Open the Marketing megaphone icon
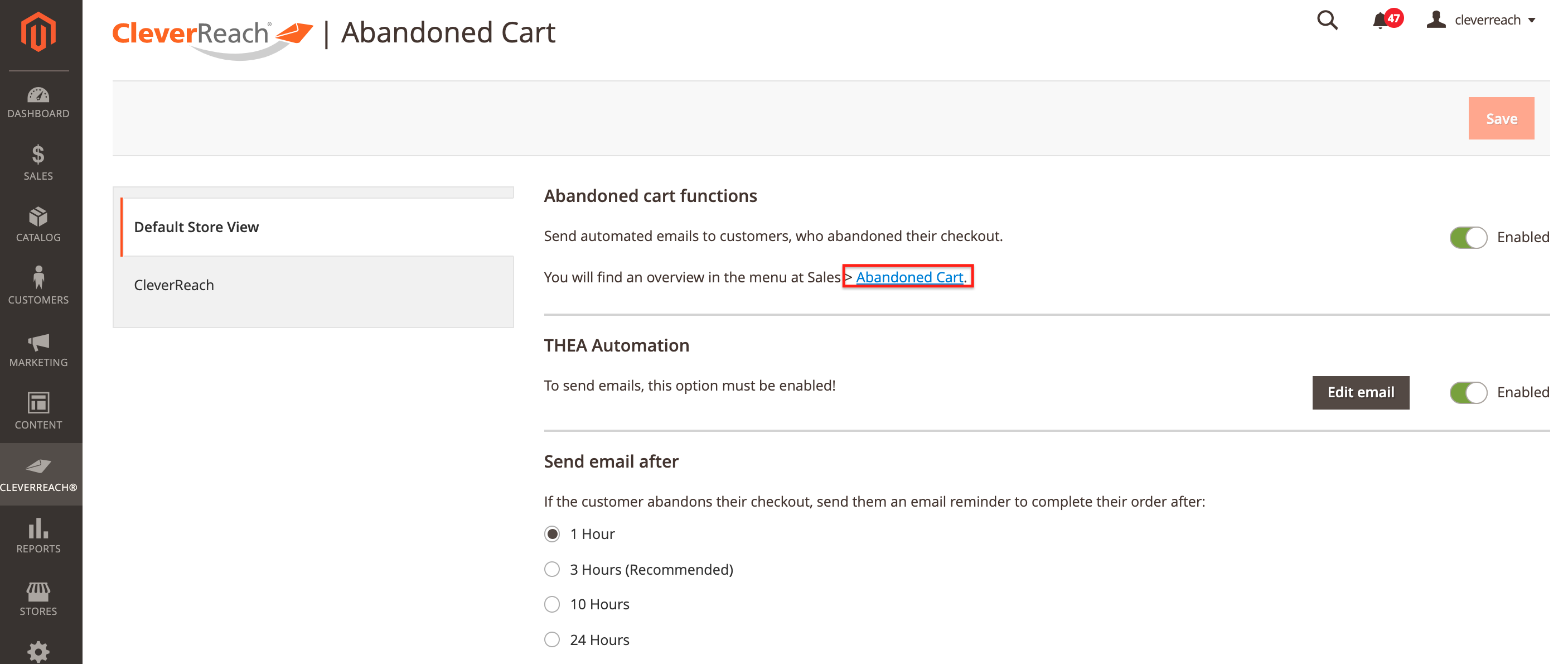This screenshot has height=664, width=1568. (38, 350)
